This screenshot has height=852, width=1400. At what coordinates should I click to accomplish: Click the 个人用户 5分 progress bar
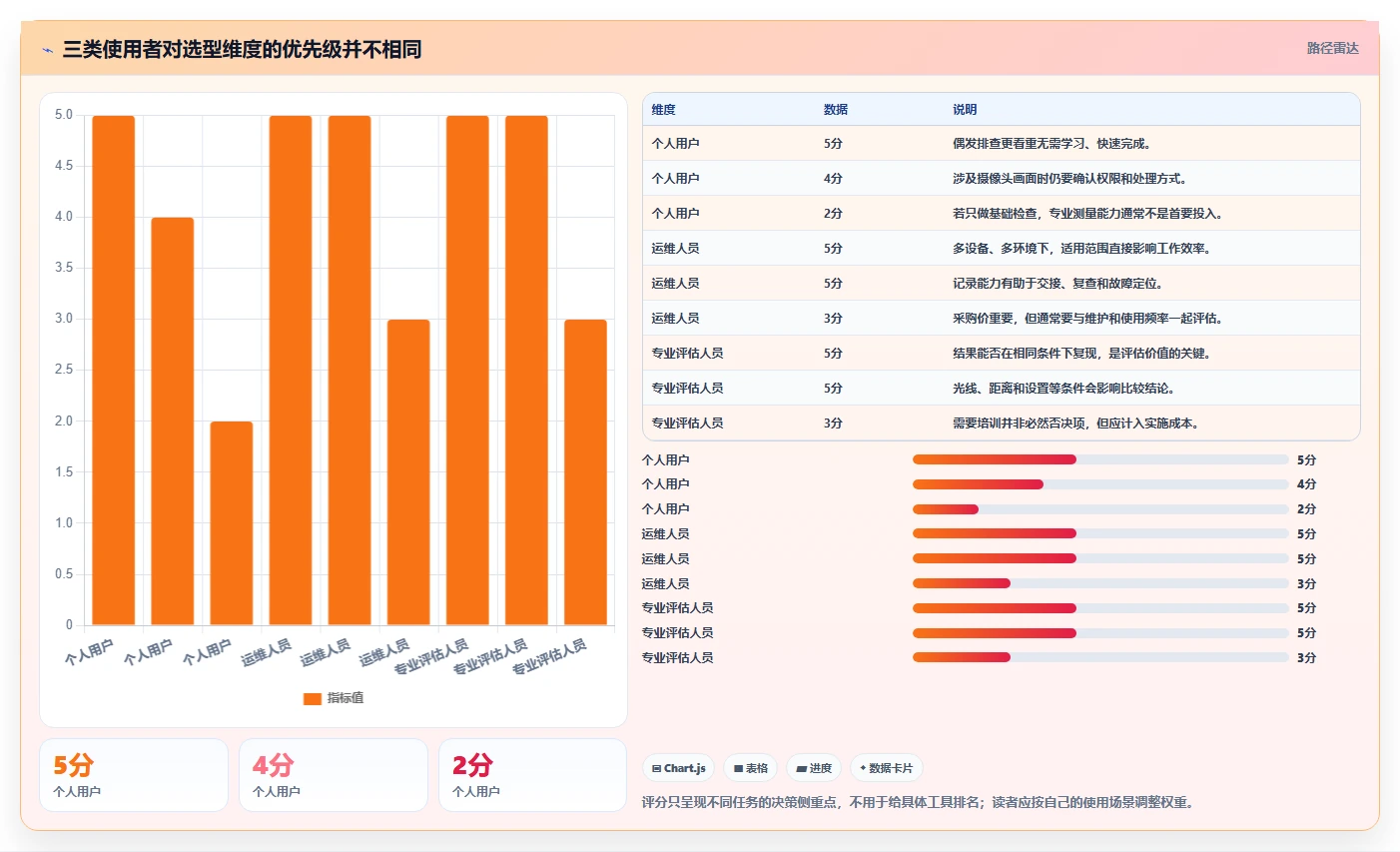point(1100,459)
